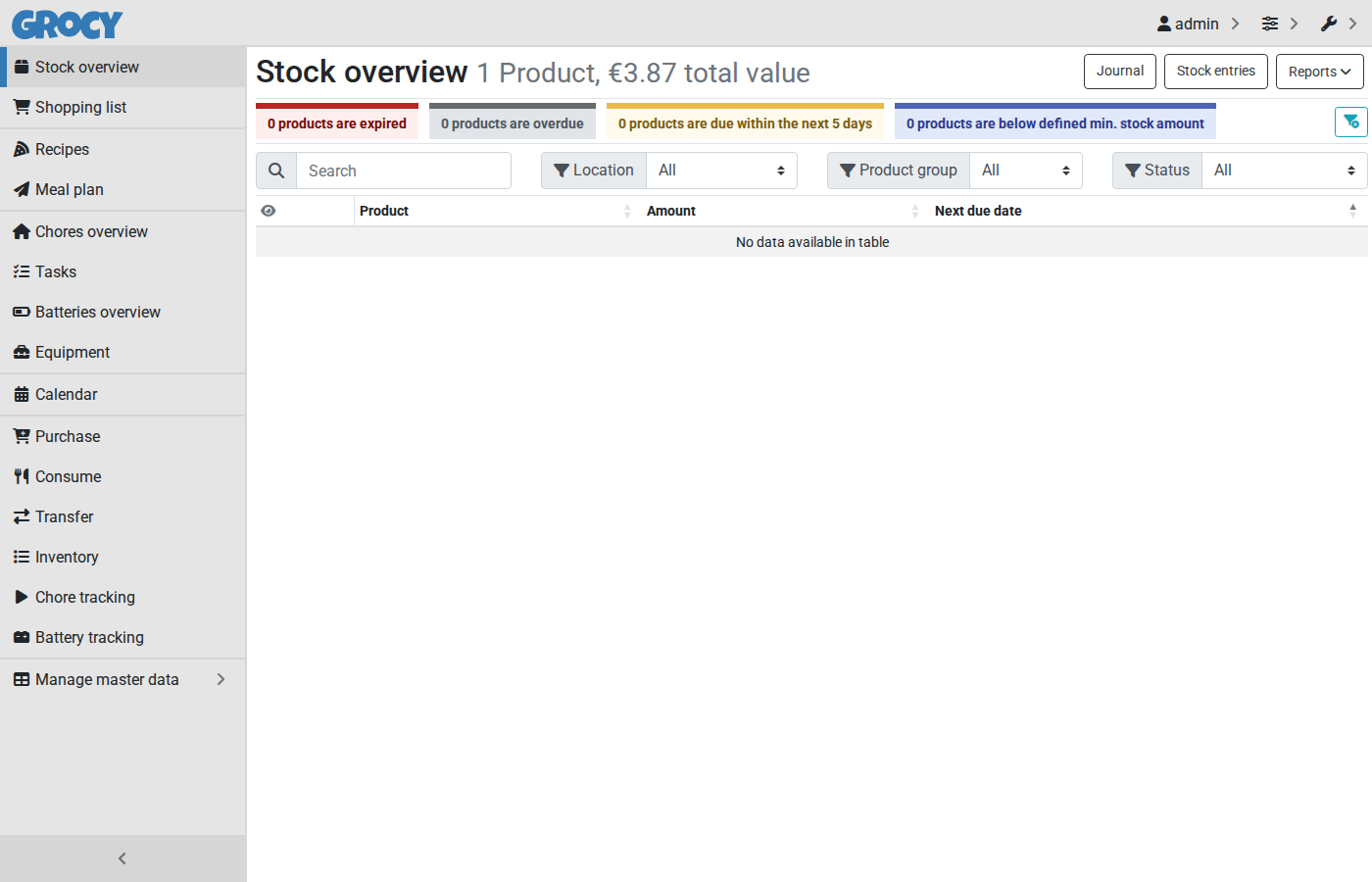This screenshot has height=882, width=1372.
Task: Click the Consume utensils icon
Action: [22, 476]
